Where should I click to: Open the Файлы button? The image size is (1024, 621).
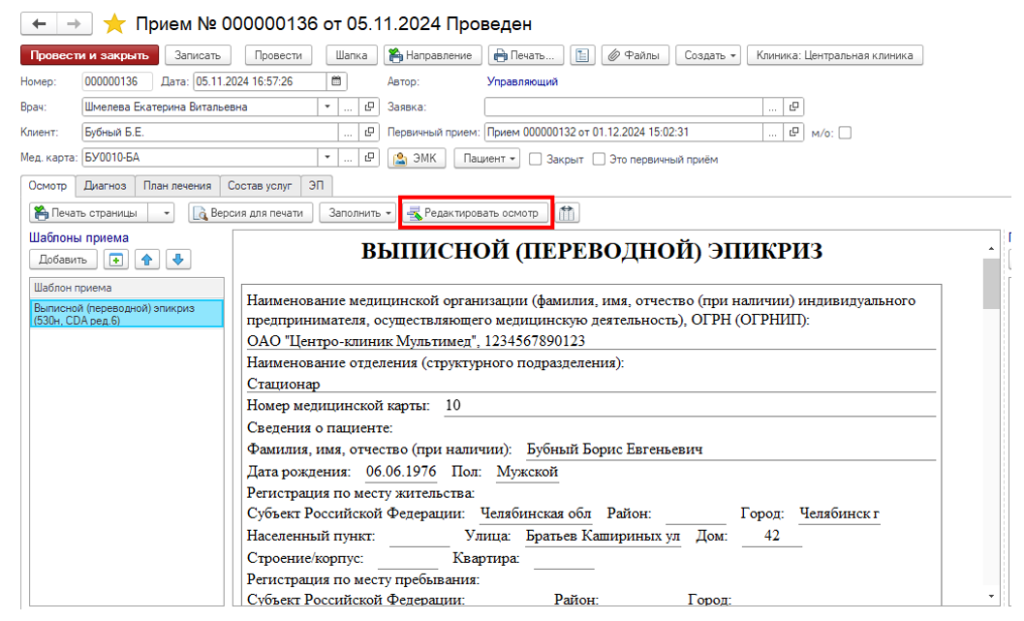pos(634,56)
